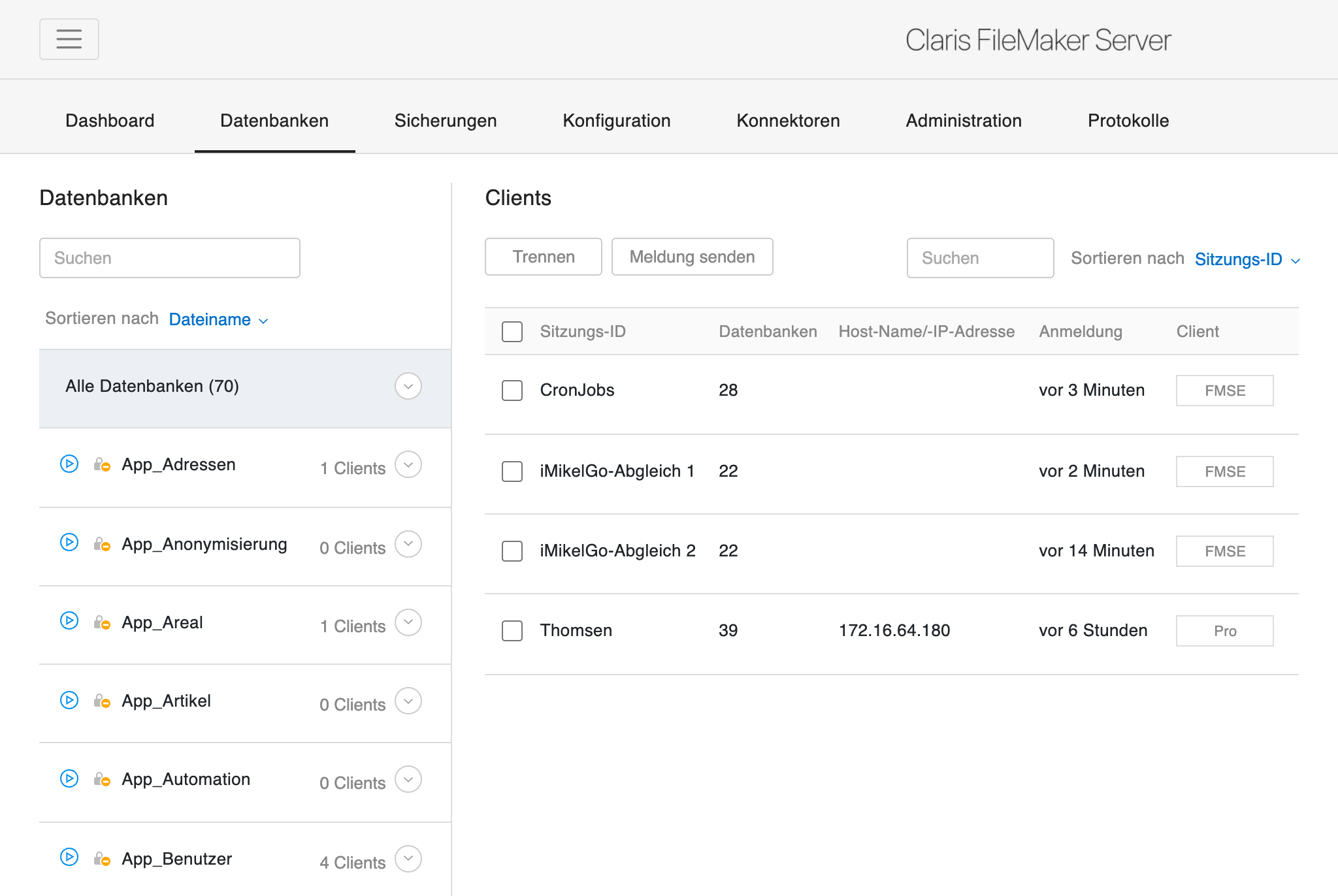Image resolution: width=1338 pixels, height=896 pixels.
Task: Click the Thomsen session name
Action: [576, 630]
